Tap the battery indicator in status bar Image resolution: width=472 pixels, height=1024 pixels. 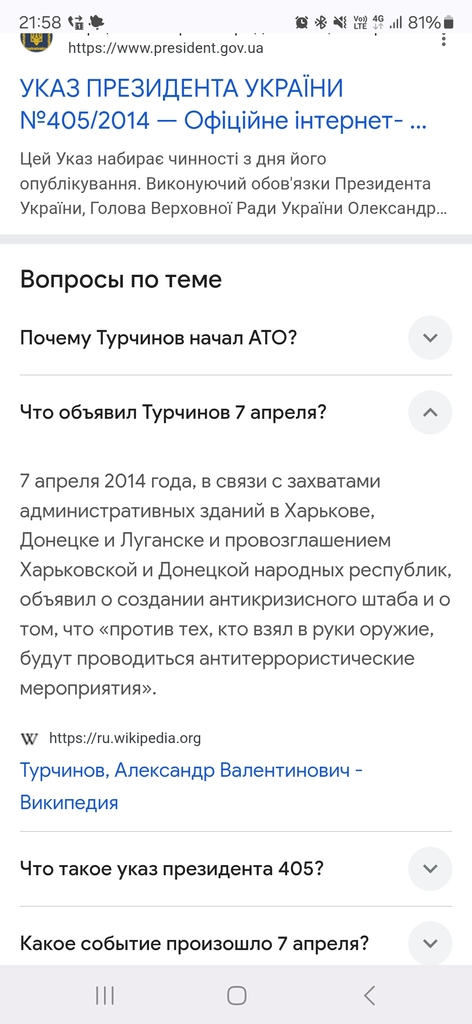pos(448,23)
